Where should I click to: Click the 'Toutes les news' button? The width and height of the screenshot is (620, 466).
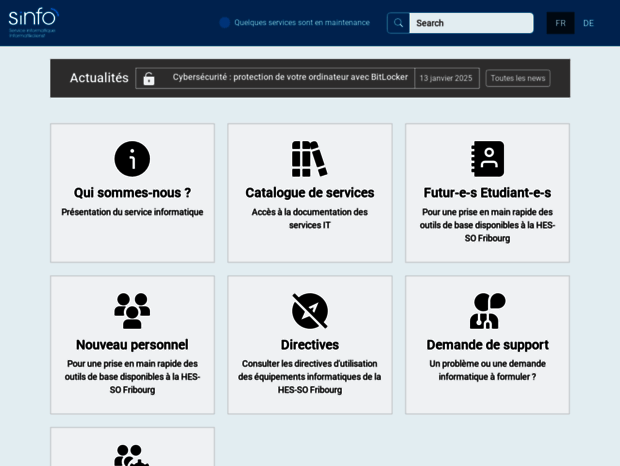518,78
